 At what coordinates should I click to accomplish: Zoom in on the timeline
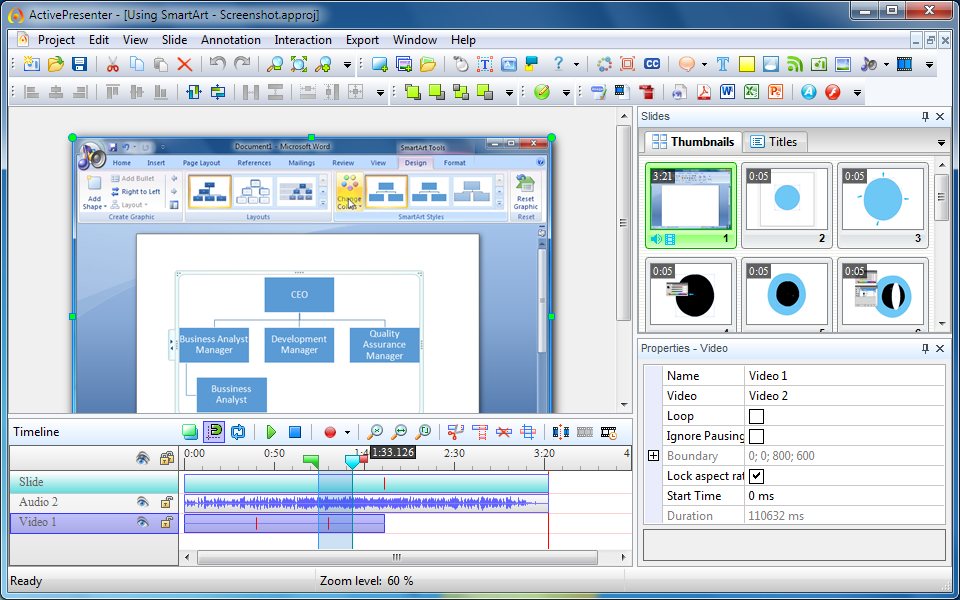(x=374, y=432)
